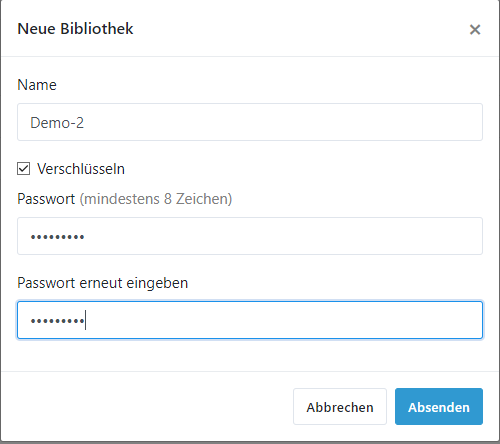This screenshot has height=444, width=500.
Task: Focus the Name input field
Action: click(x=250, y=122)
